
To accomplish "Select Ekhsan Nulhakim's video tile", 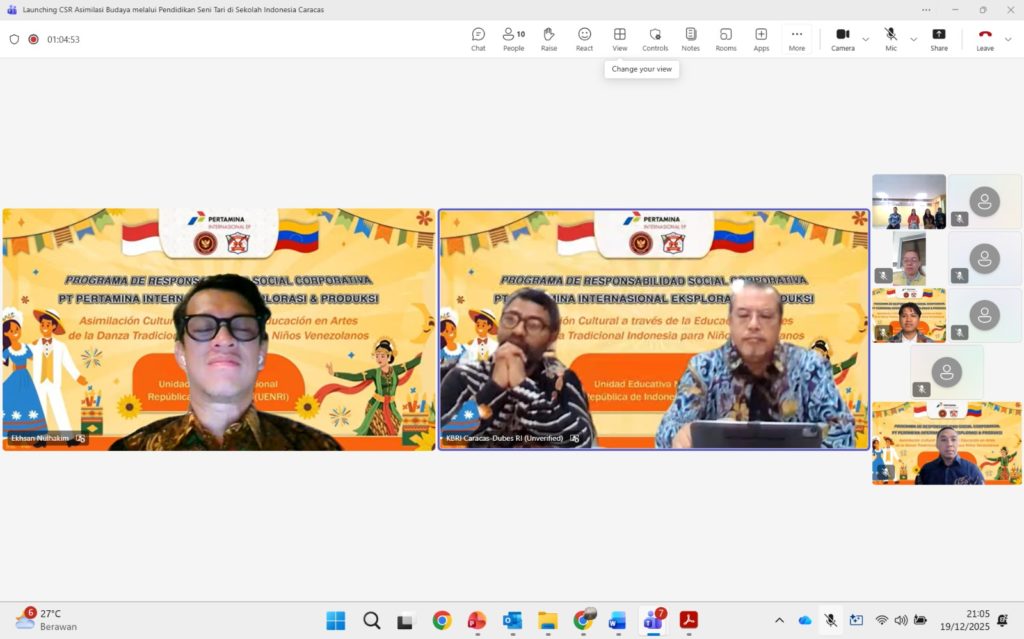I will click(219, 329).
